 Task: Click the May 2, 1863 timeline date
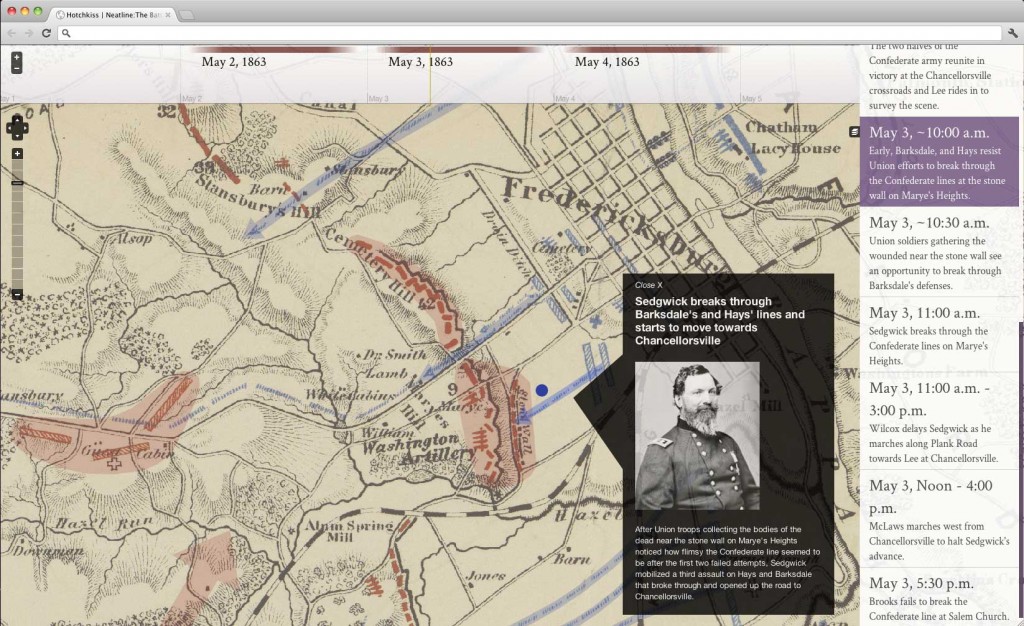pos(234,62)
